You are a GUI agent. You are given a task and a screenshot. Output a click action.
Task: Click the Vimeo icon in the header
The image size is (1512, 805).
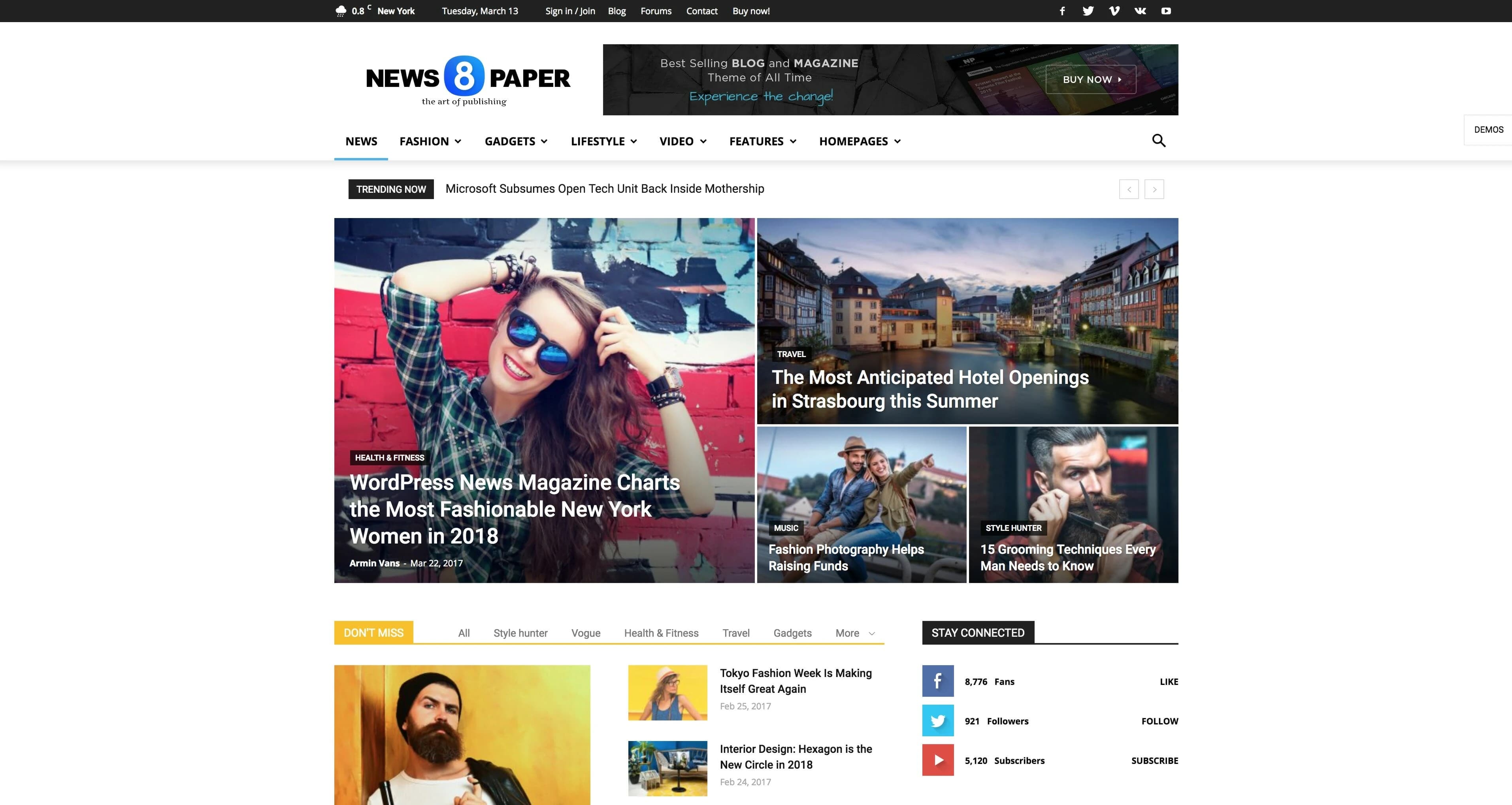pyautogui.click(x=1114, y=11)
